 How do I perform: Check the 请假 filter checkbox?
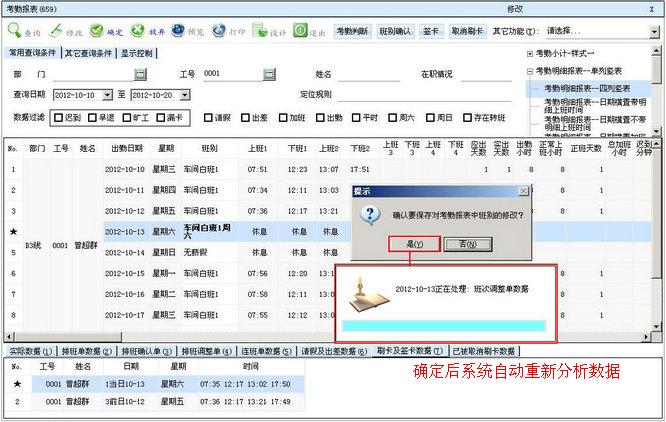tap(208, 118)
